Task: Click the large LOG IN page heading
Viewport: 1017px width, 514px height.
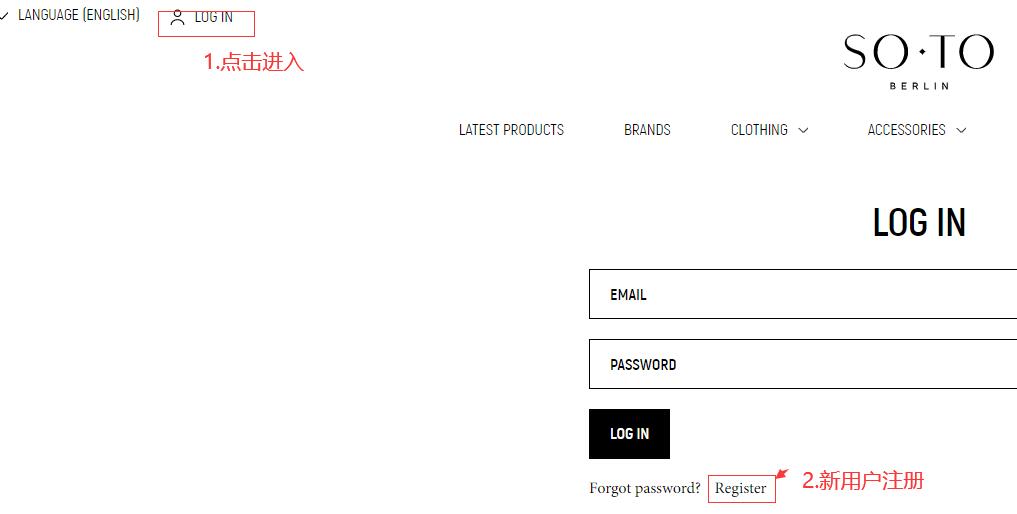Action: point(919,223)
